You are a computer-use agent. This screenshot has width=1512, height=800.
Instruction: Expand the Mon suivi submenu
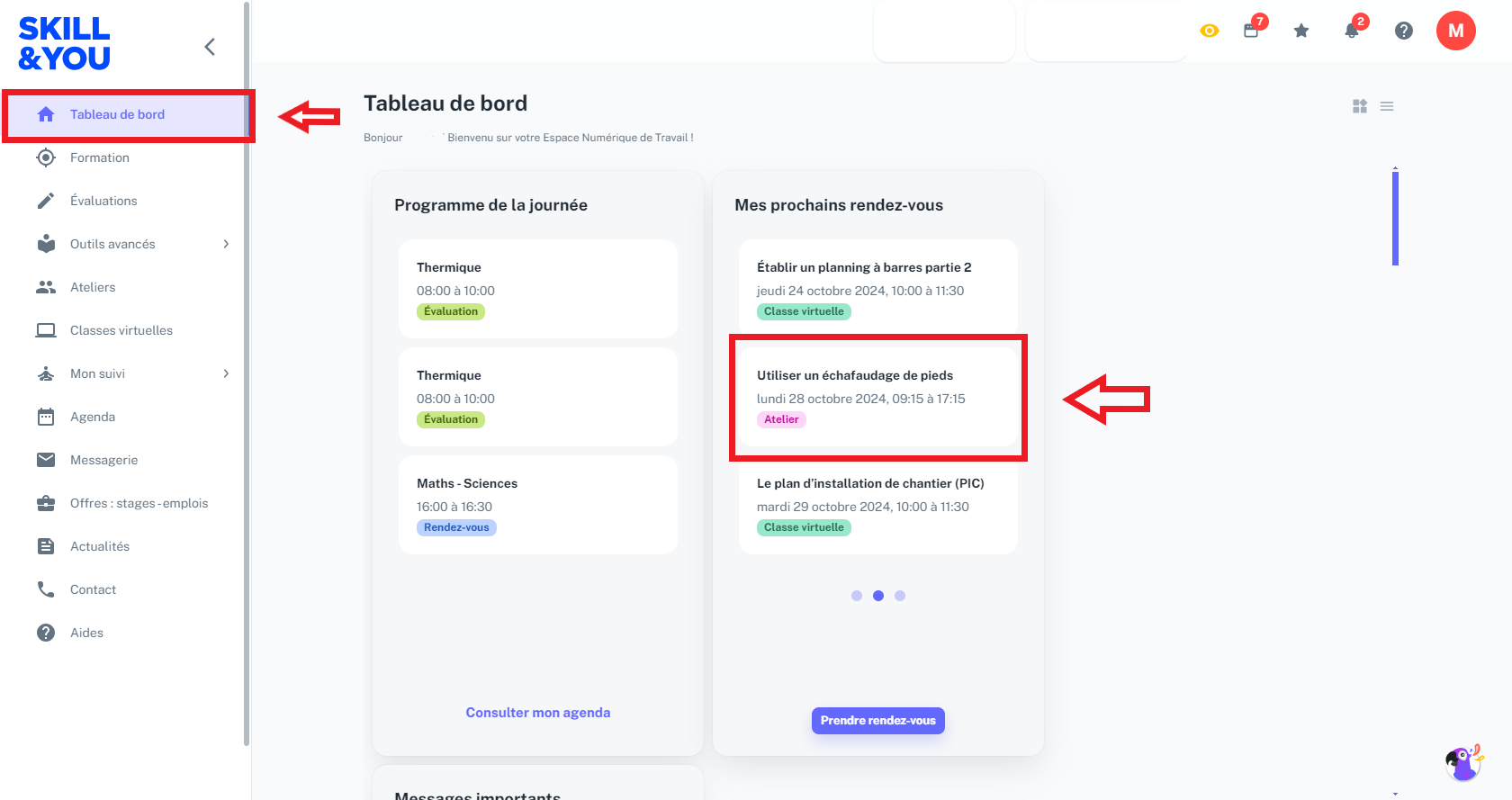coord(226,373)
